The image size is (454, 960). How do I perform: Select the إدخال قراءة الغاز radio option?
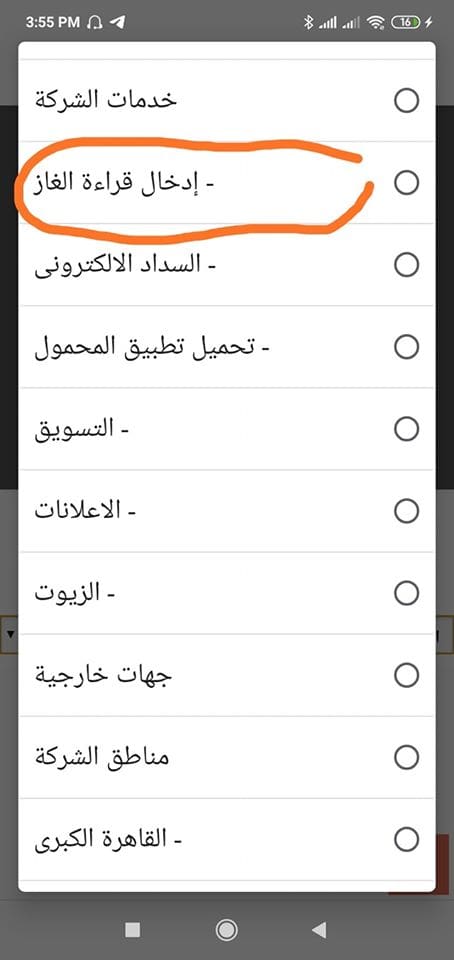[406, 182]
